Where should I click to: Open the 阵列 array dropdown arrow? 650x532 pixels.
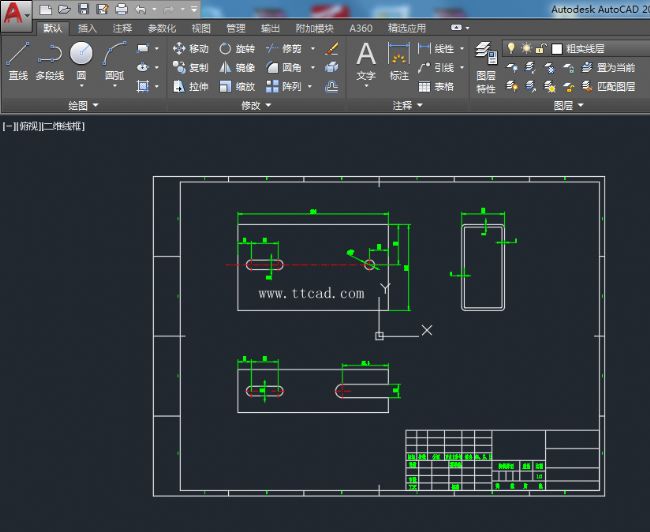tap(310, 86)
